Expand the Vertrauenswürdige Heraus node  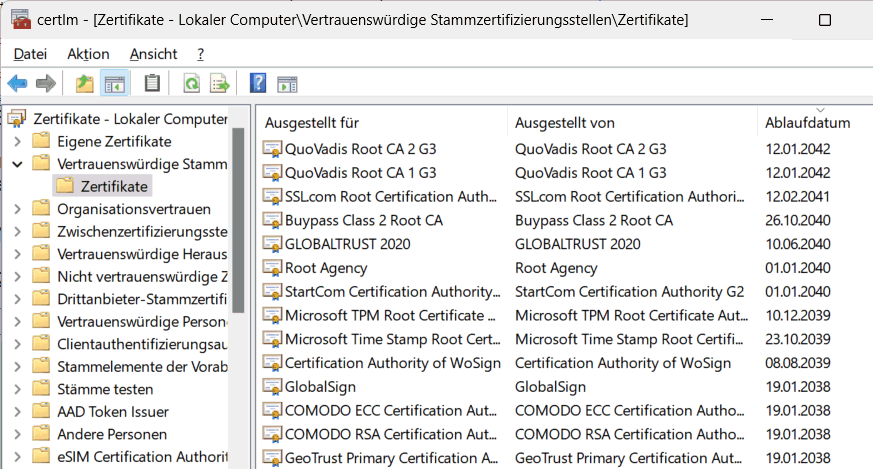pos(17,254)
